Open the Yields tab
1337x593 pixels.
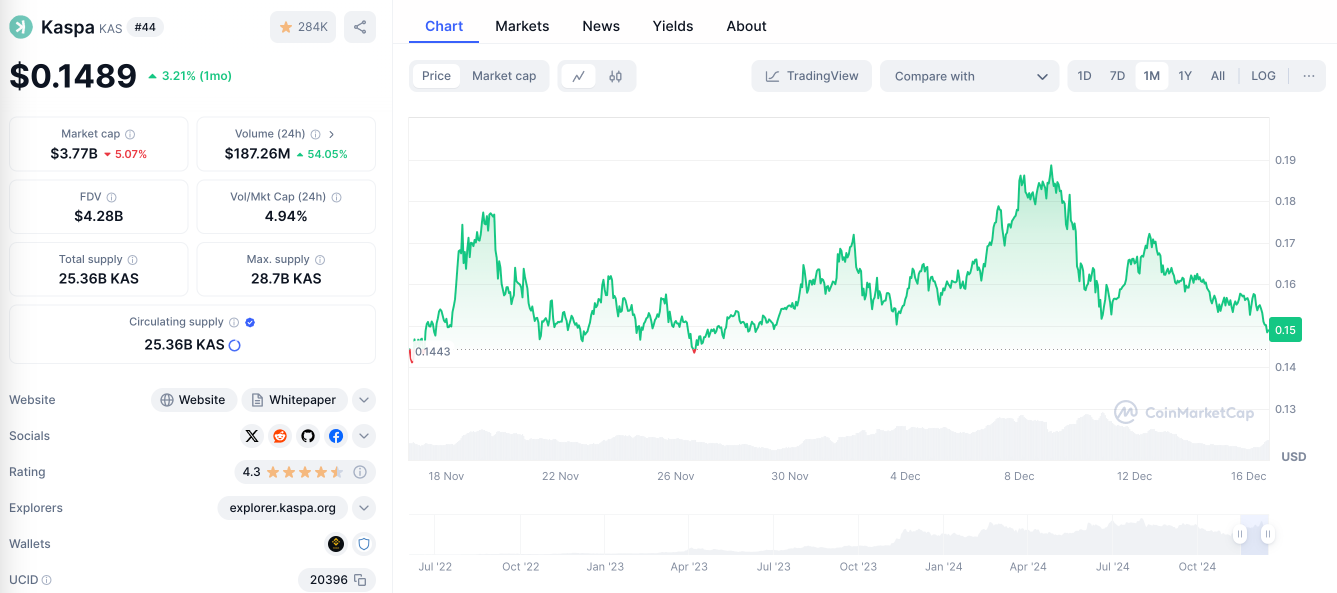click(x=673, y=26)
